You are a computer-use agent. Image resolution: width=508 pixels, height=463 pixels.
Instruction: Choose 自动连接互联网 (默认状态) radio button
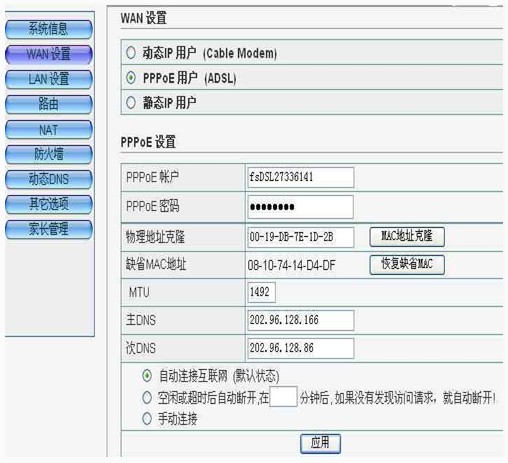[147, 376]
